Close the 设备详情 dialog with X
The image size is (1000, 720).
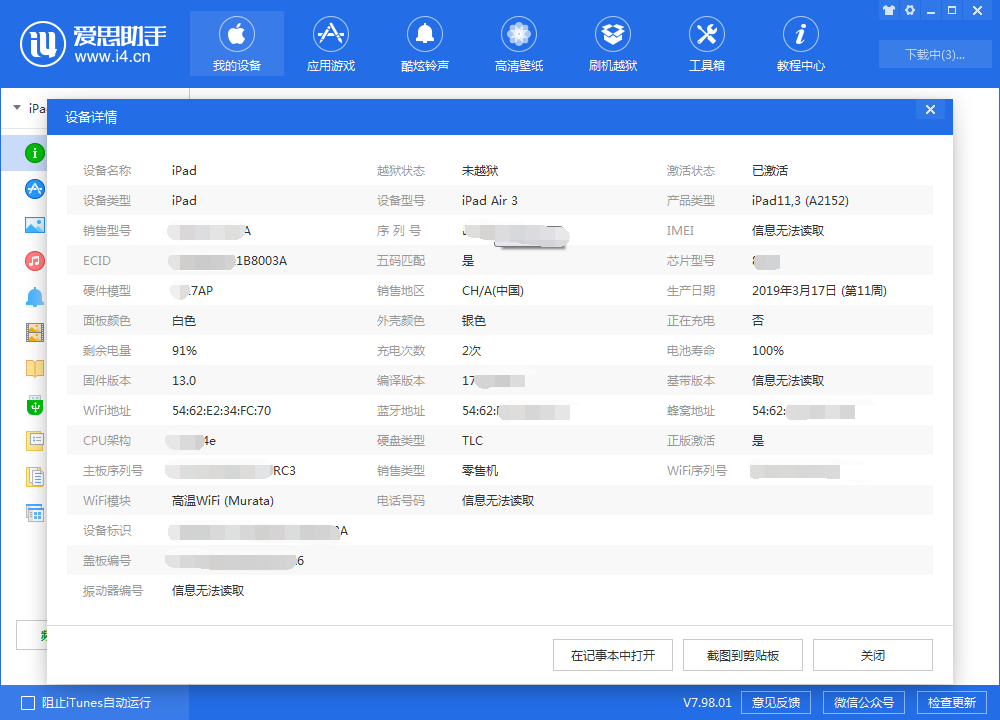coord(930,110)
